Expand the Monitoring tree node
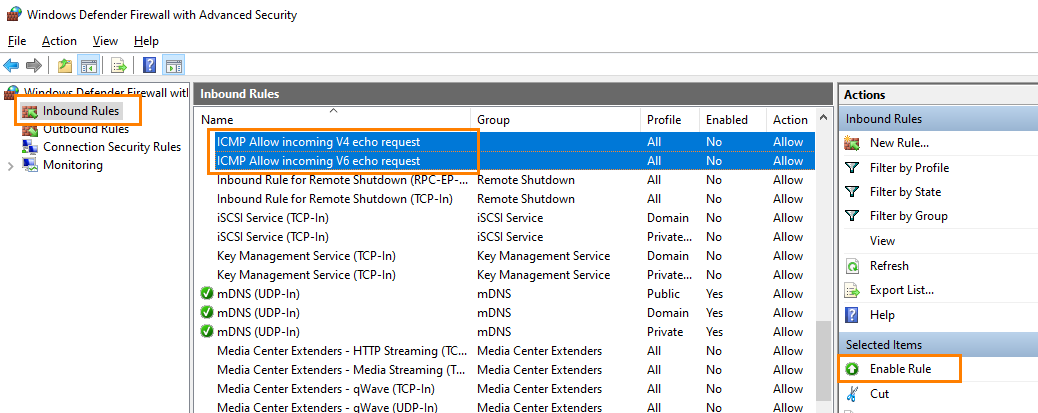Image resolution: width=1038 pixels, height=413 pixels. [x=11, y=166]
